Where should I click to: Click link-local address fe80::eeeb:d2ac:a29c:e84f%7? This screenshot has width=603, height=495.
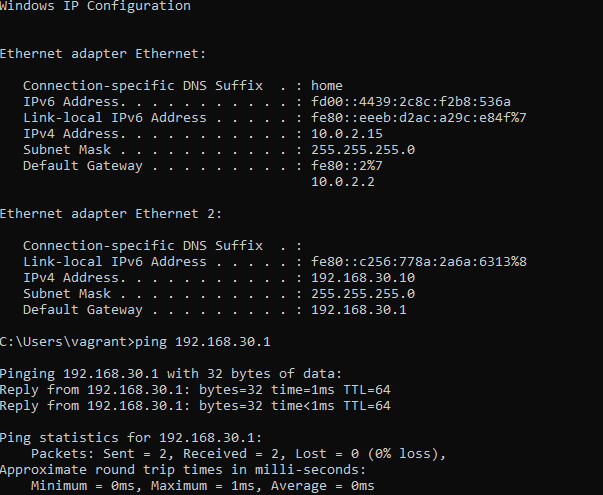coord(418,118)
